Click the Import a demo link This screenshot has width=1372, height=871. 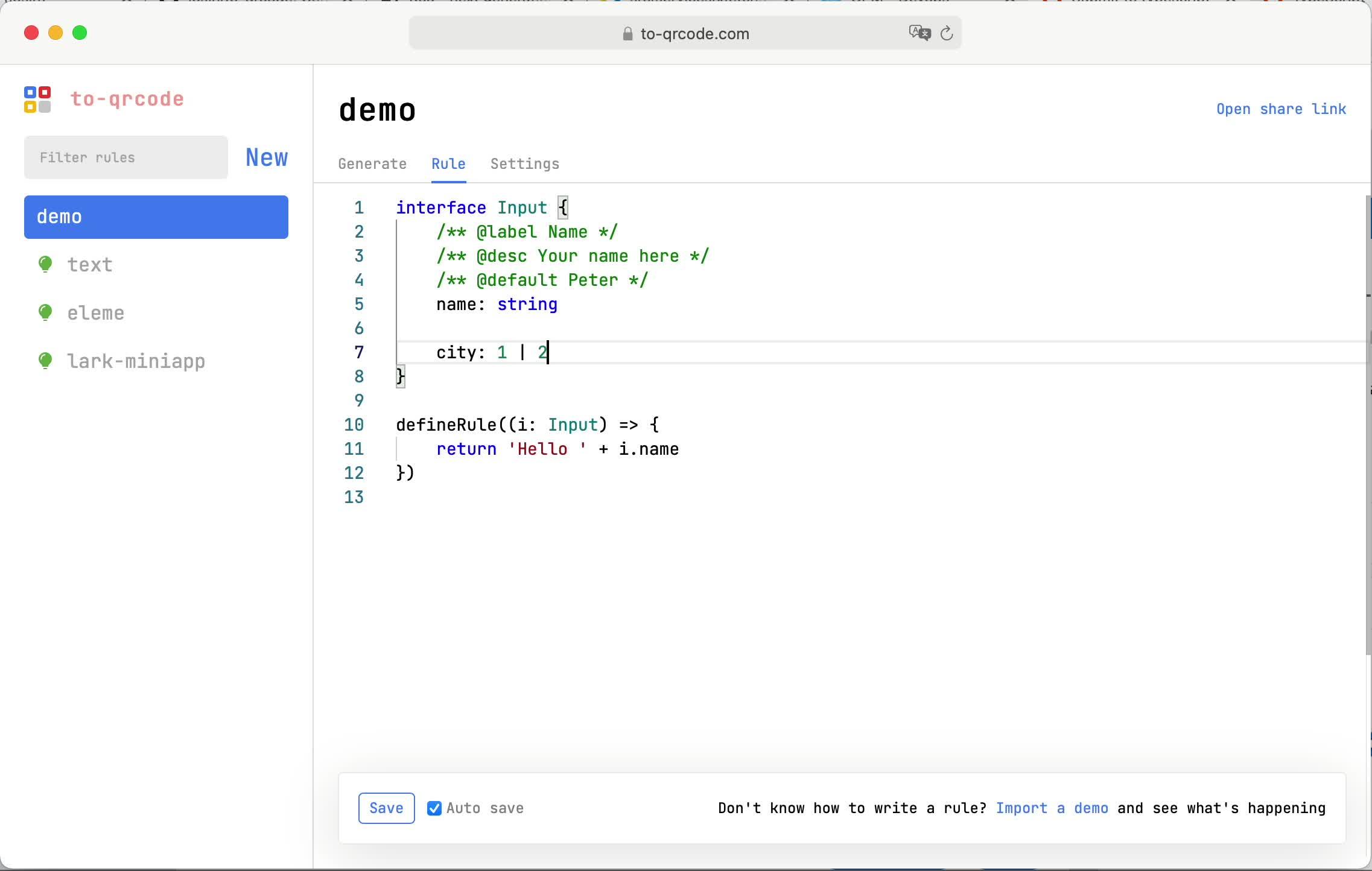1052,808
